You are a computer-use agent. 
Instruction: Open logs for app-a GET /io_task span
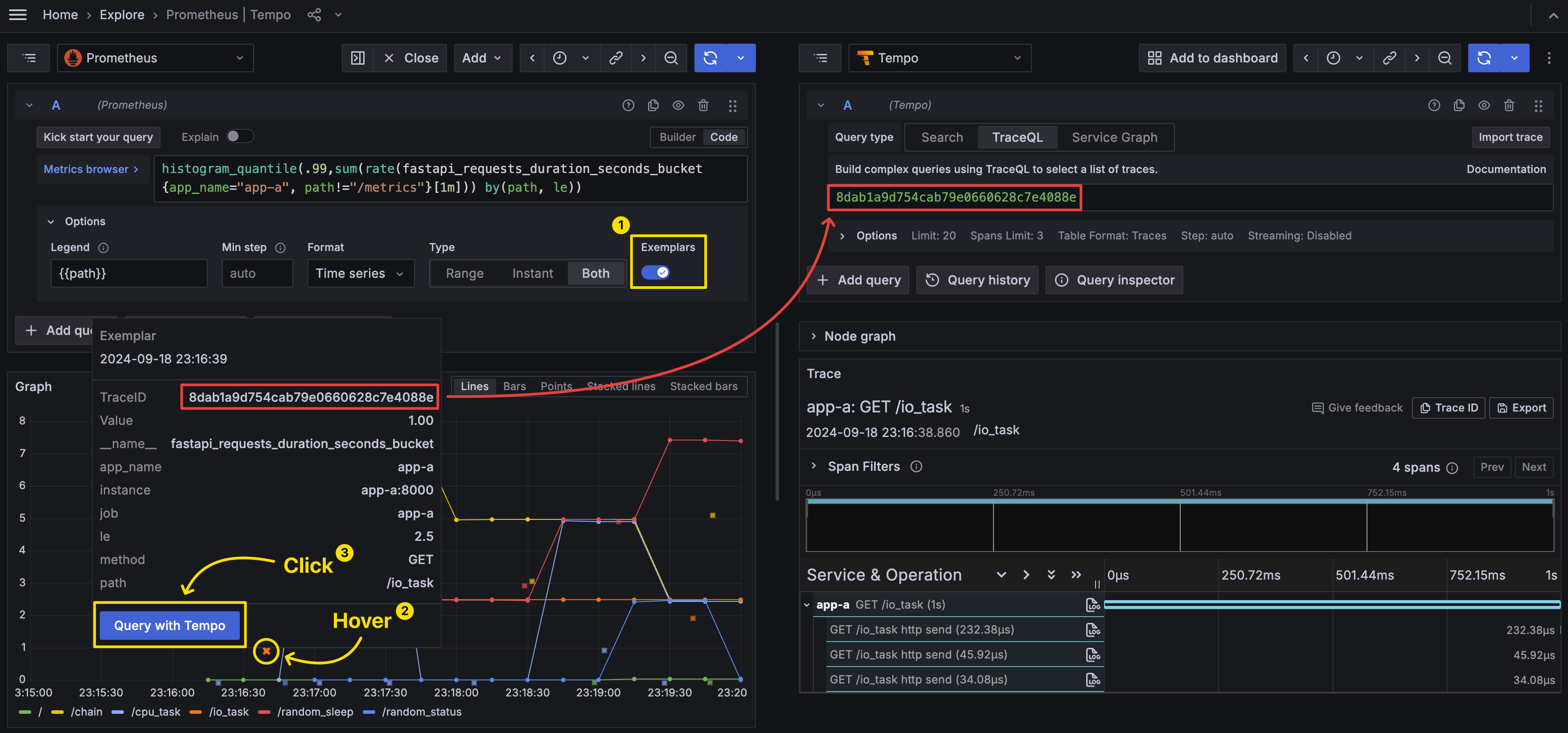coord(1092,605)
